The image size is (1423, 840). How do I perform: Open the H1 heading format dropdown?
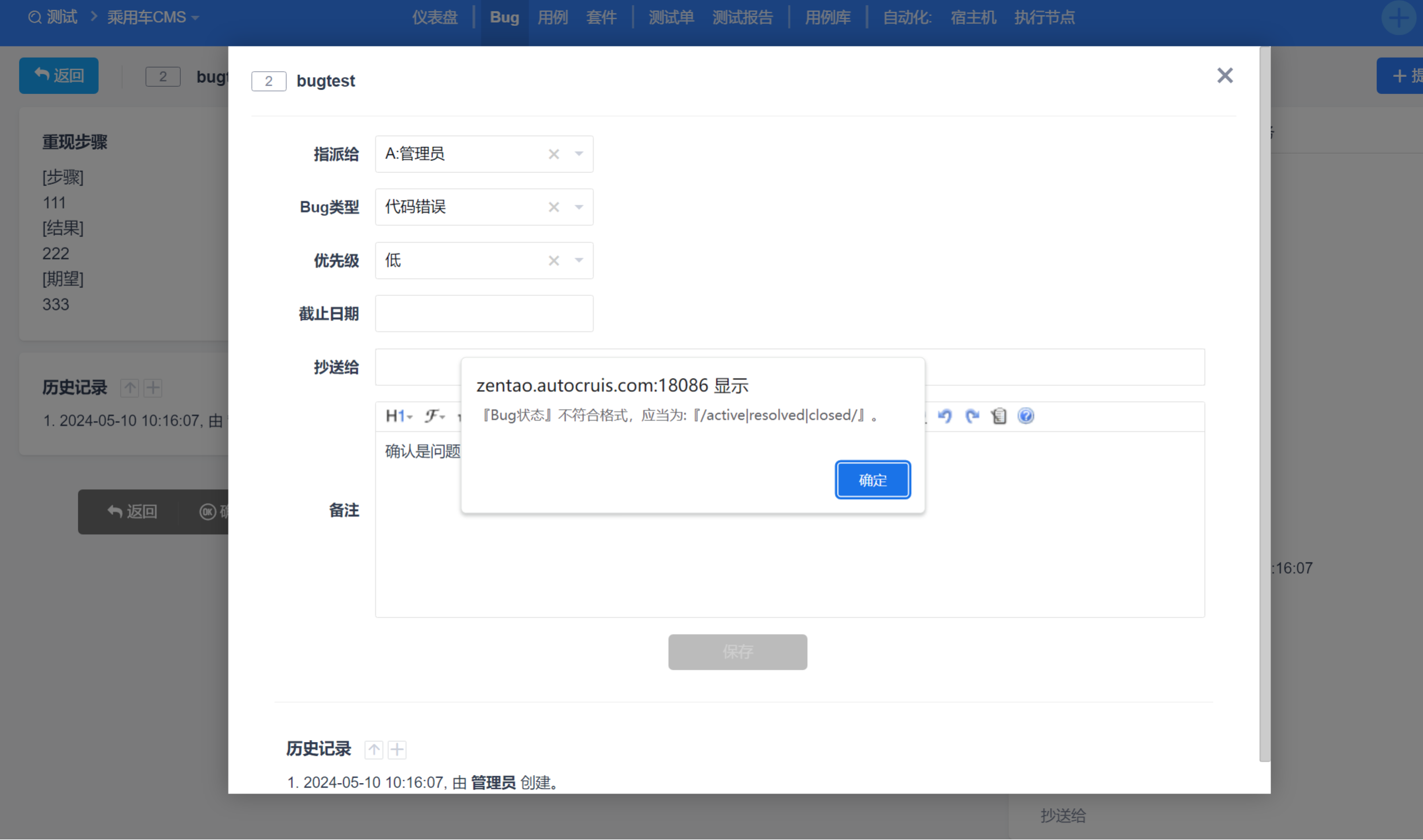pos(398,416)
